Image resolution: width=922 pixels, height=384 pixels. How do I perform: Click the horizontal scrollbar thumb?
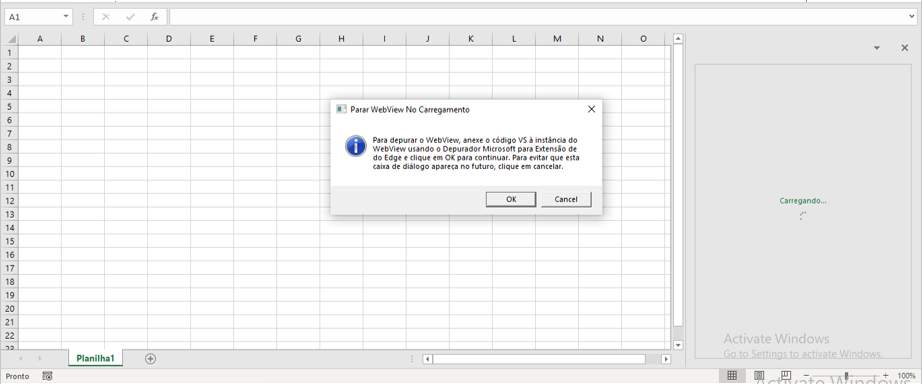539,359
